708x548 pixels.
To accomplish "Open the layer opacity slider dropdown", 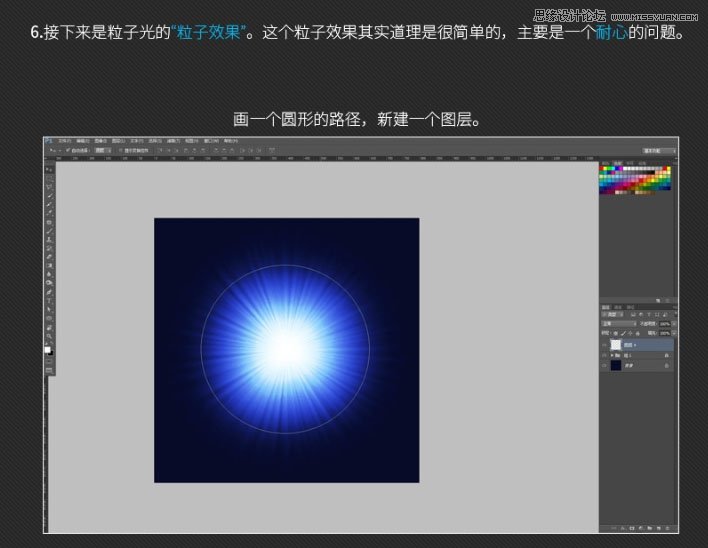I will 674,324.
